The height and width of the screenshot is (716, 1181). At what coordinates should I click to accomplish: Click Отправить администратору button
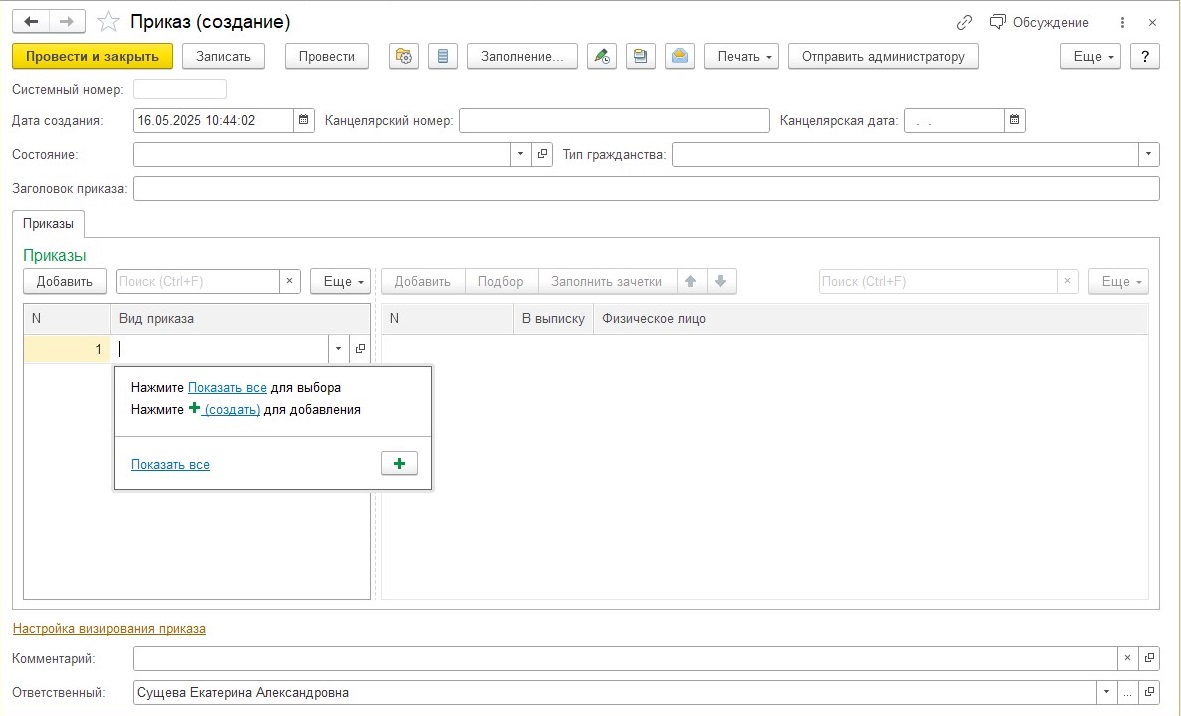pos(883,56)
